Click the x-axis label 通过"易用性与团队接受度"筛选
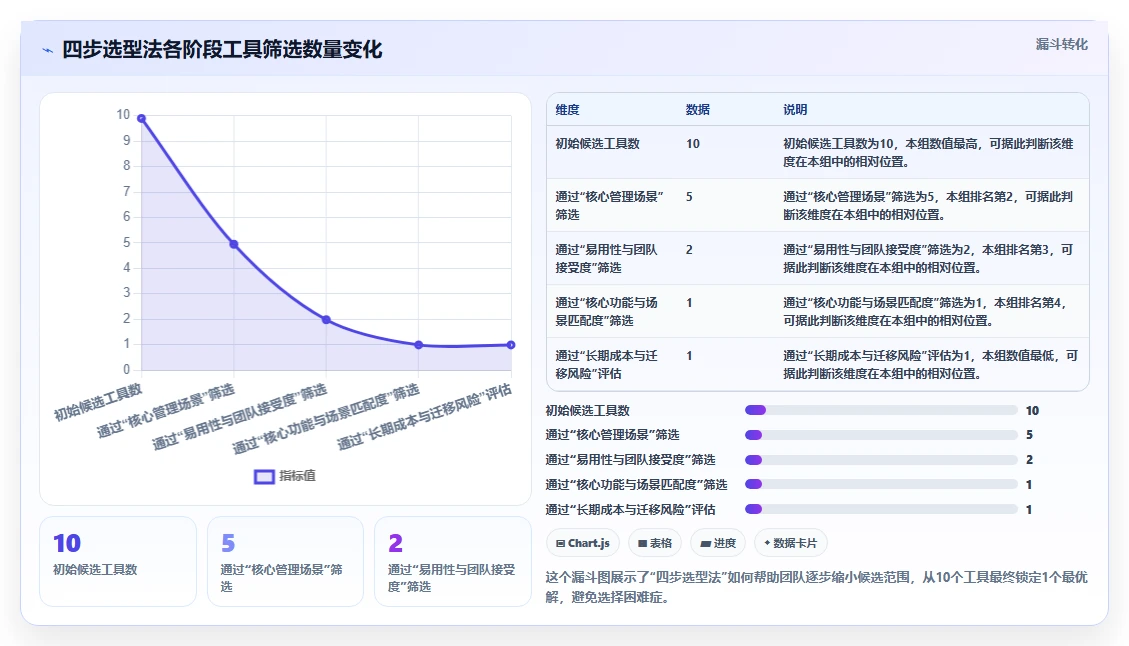Image resolution: width=1129 pixels, height=646 pixels. (x=239, y=417)
